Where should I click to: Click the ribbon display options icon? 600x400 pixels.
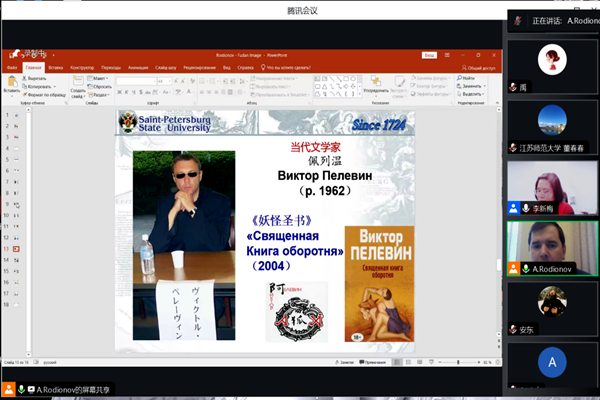(x=447, y=55)
